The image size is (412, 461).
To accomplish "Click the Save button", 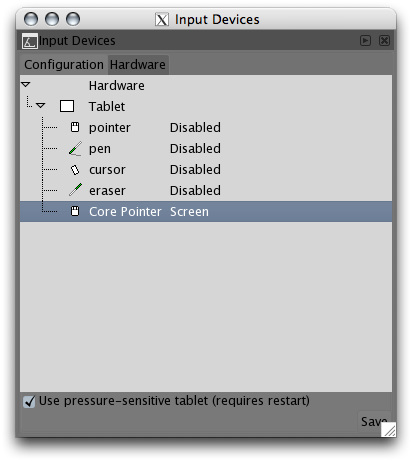I will point(374,421).
